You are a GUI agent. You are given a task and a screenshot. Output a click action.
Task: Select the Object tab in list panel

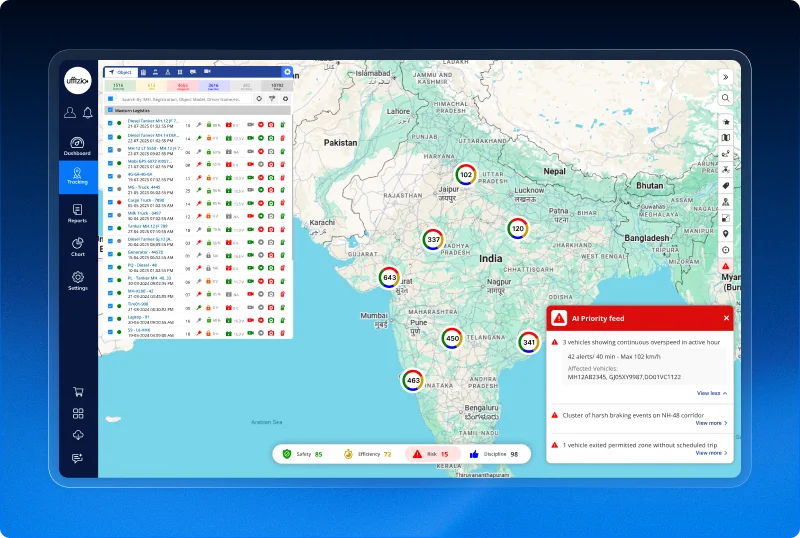(x=121, y=72)
